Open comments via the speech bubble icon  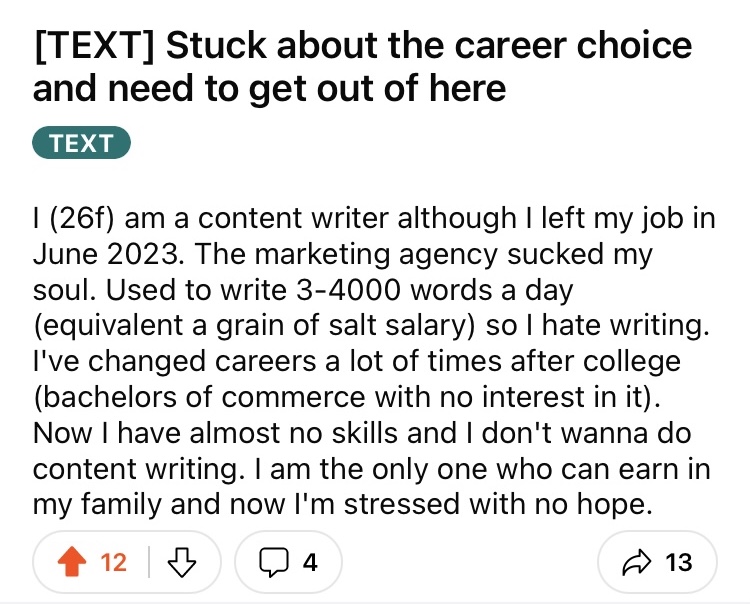click(x=274, y=562)
